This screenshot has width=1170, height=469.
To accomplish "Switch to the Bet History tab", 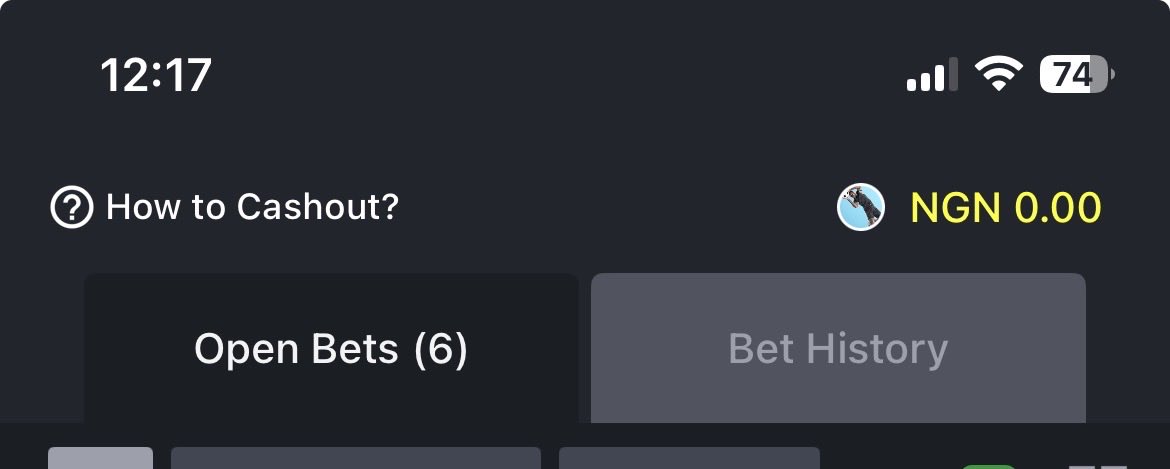I will click(838, 348).
